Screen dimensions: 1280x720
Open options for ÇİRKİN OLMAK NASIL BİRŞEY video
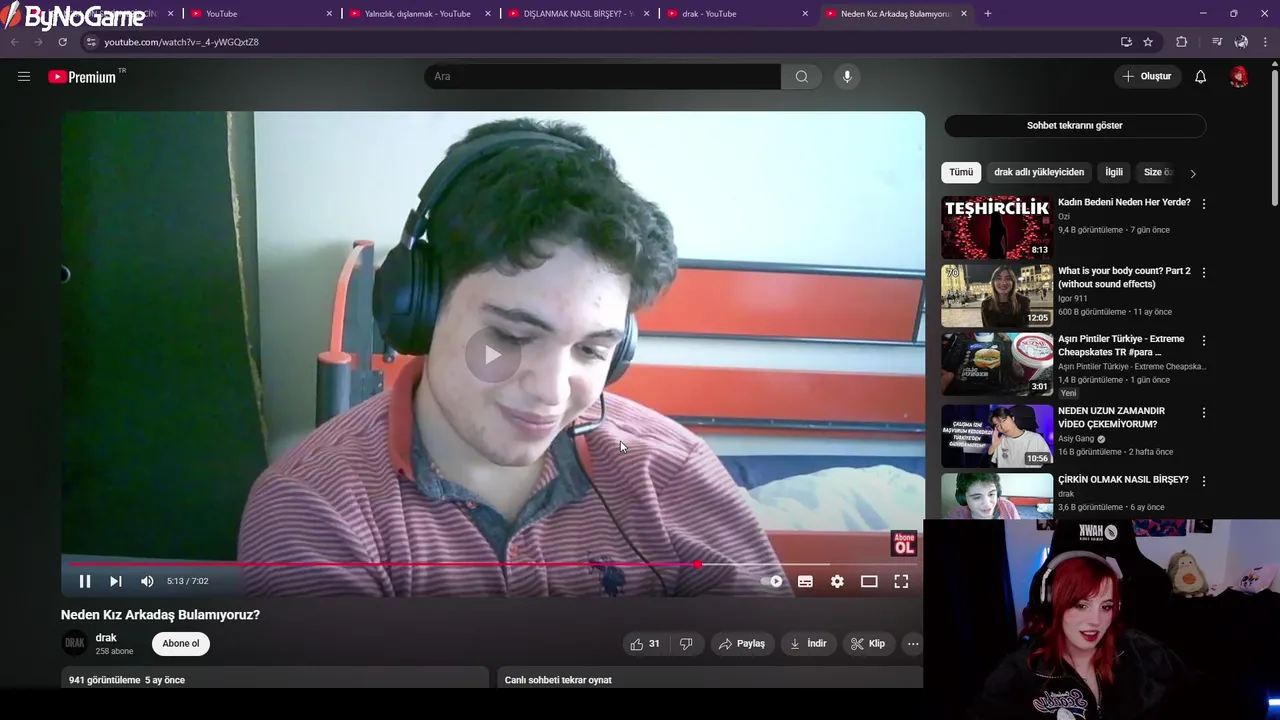pyautogui.click(x=1204, y=481)
